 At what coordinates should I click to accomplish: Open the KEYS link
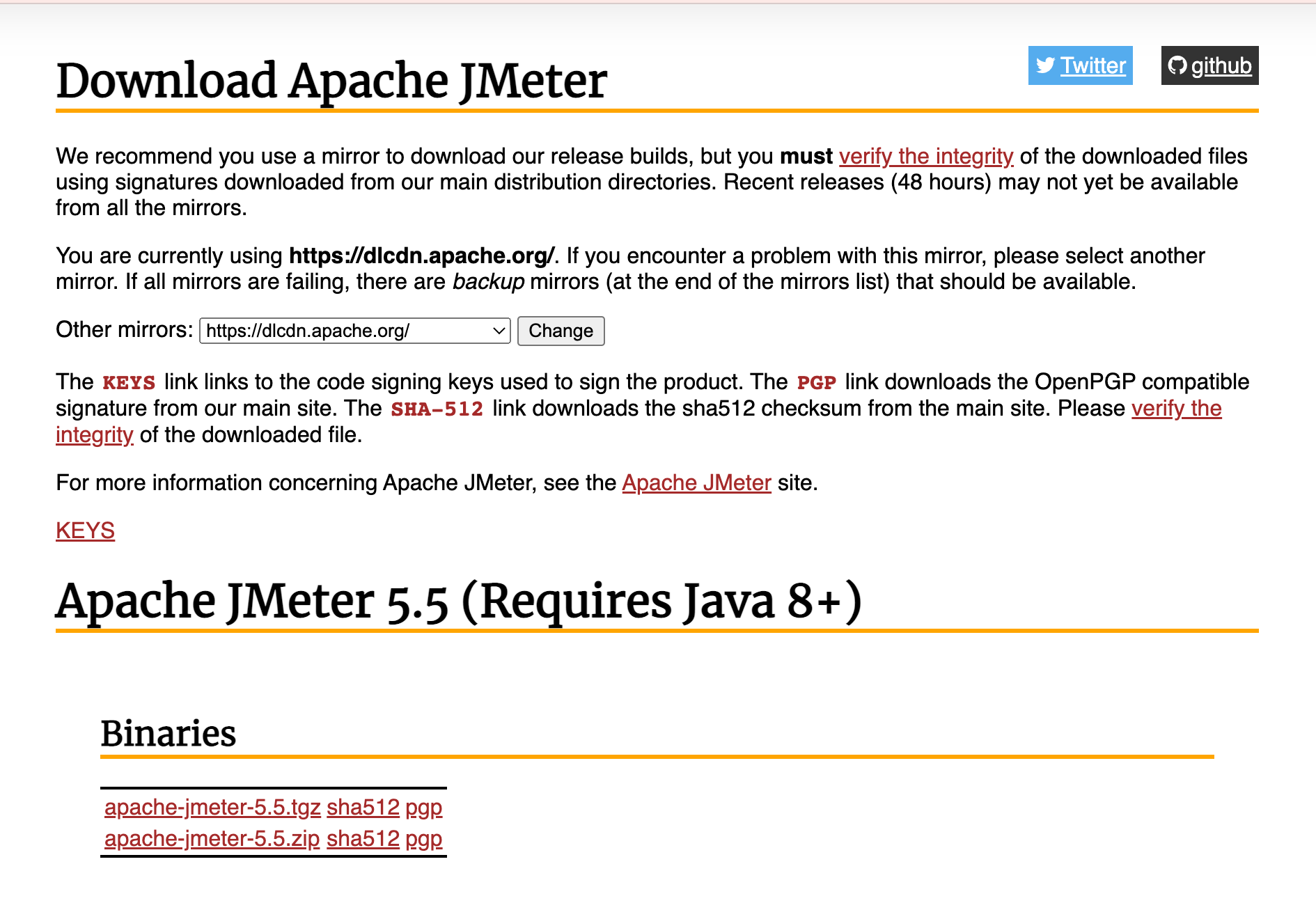click(x=85, y=531)
